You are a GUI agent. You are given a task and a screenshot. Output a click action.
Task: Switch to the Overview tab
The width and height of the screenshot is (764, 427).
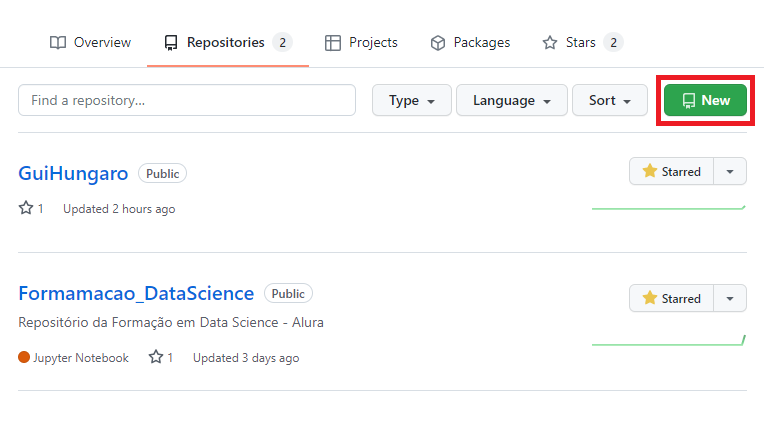click(91, 43)
